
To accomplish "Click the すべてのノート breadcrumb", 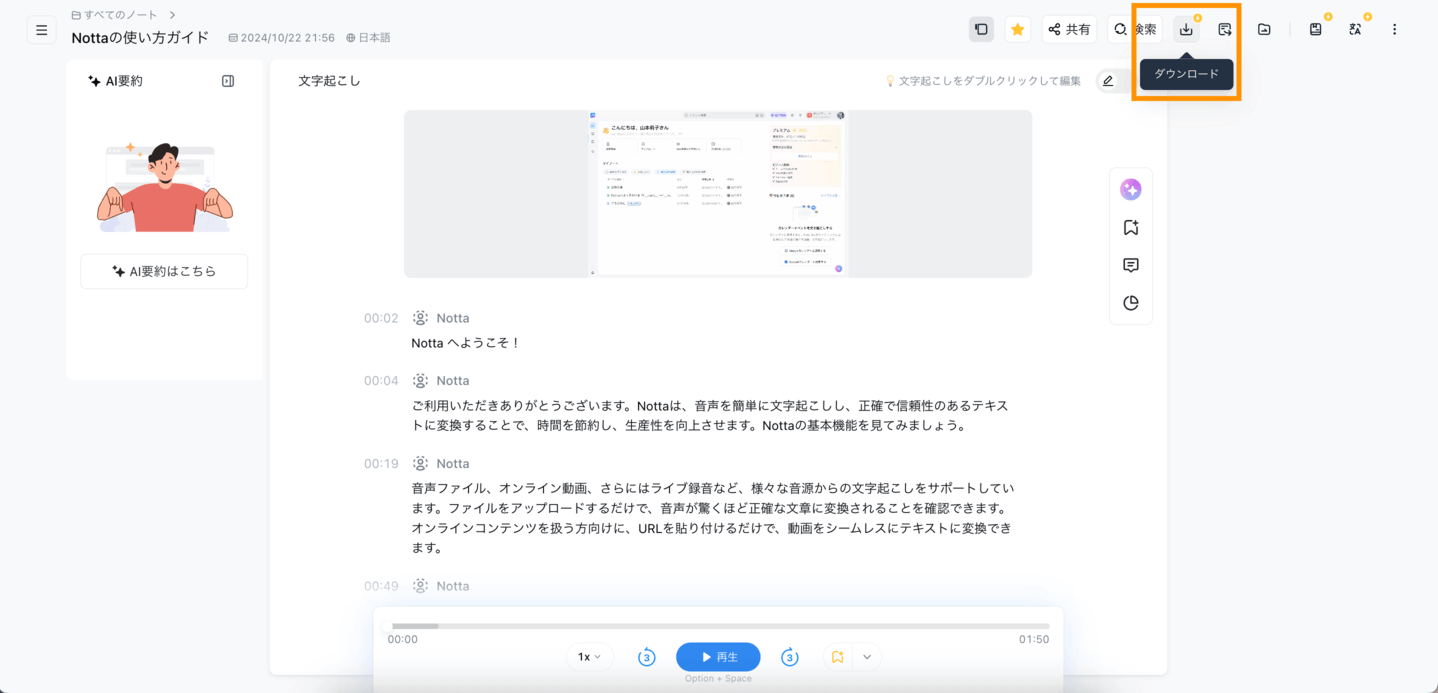I will pos(114,15).
